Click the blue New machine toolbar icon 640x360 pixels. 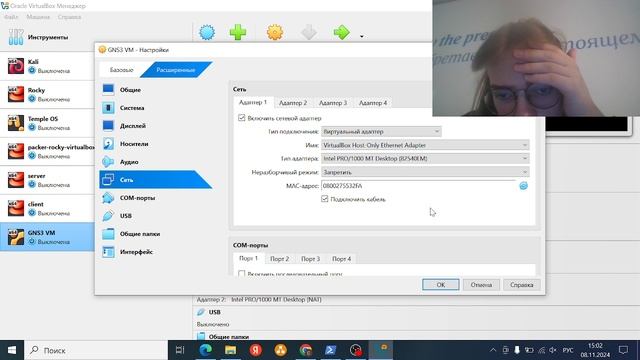coord(207,32)
